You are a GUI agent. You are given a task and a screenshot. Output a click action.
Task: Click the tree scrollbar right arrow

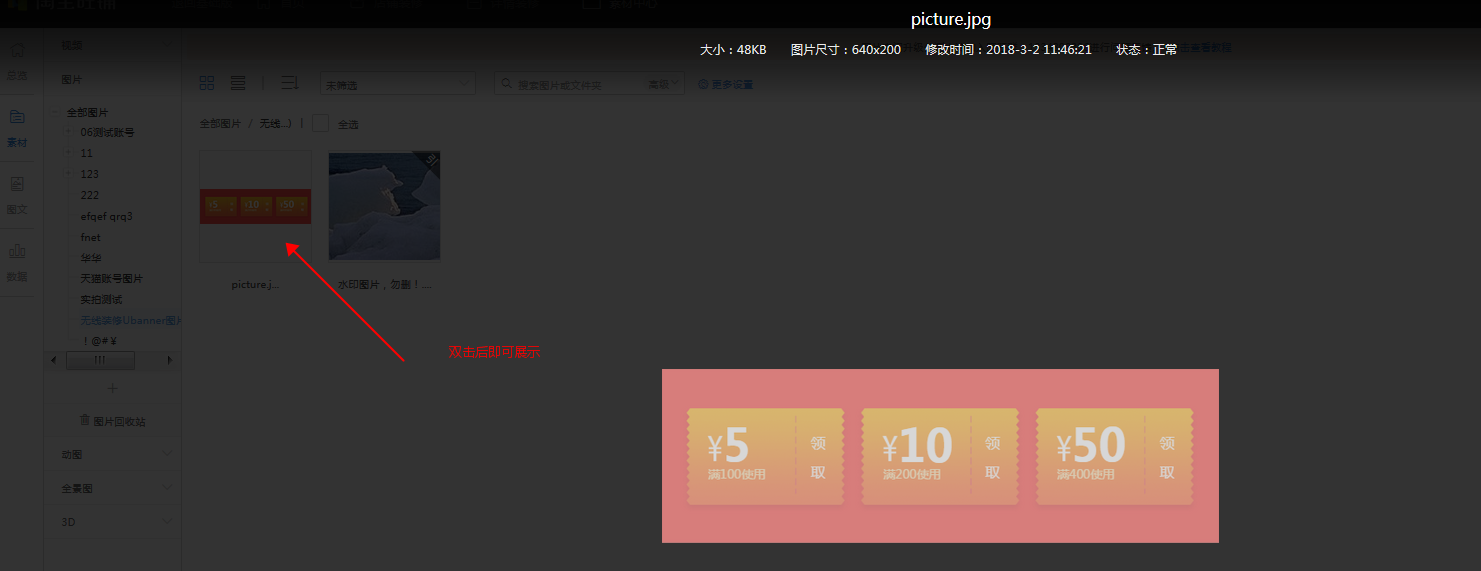coord(170,360)
